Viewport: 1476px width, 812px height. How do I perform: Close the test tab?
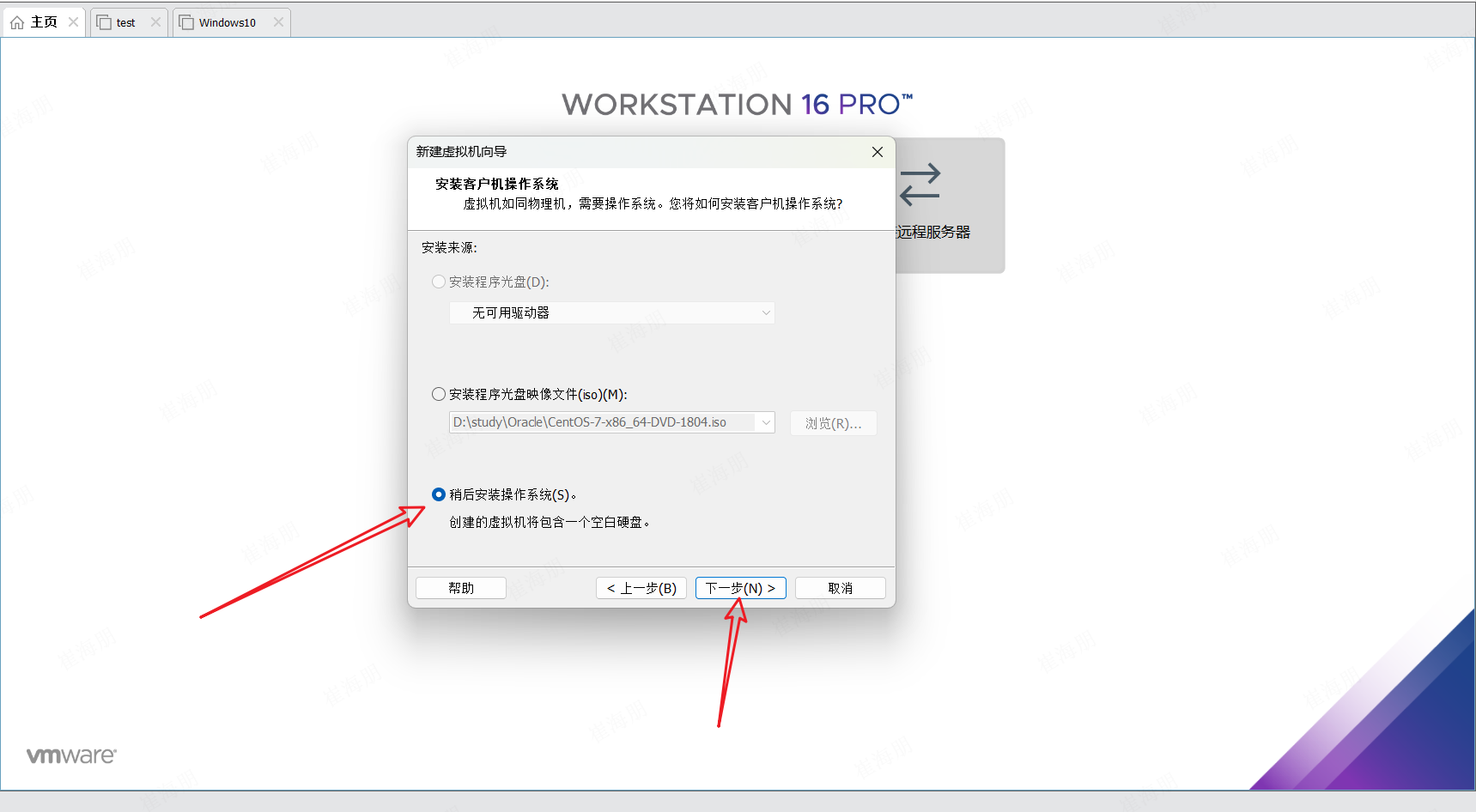[x=155, y=22]
